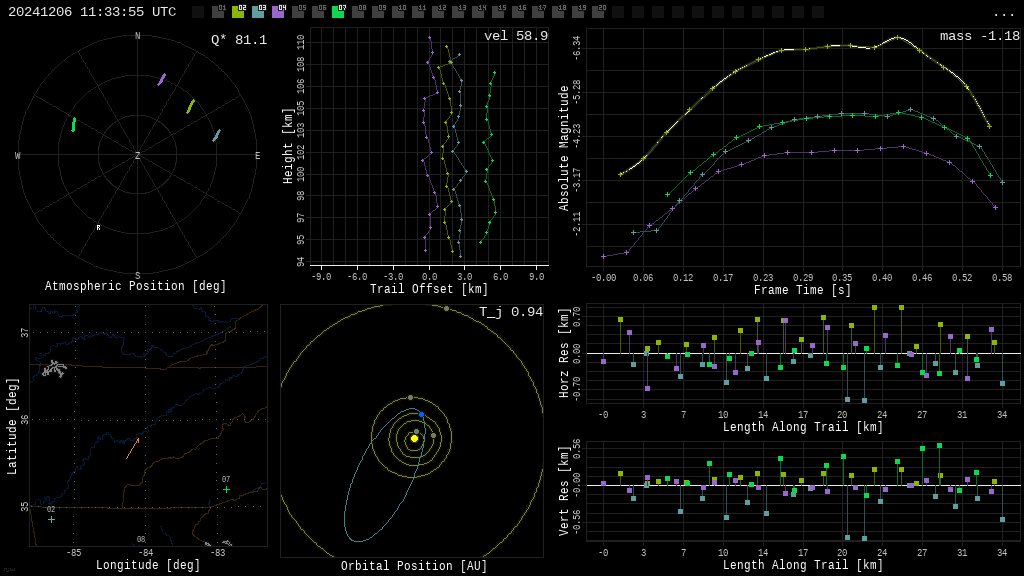Select inactive station 01 square
1024x576 pixels.
pos(218,12)
